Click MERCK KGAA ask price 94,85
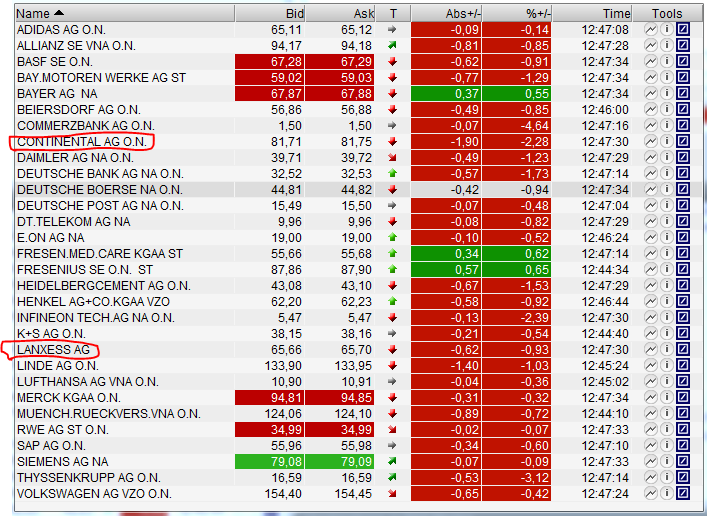Image resolution: width=707 pixels, height=516 pixels. [x=340, y=398]
